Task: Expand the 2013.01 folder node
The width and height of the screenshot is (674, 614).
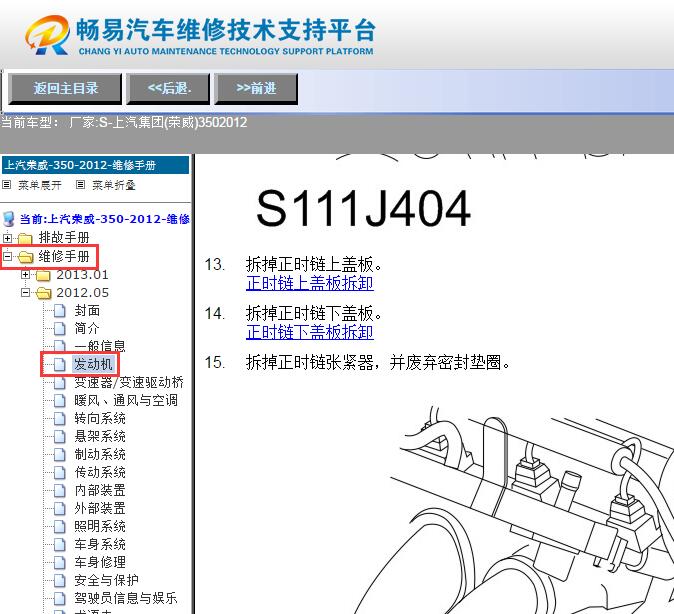Action: point(25,274)
